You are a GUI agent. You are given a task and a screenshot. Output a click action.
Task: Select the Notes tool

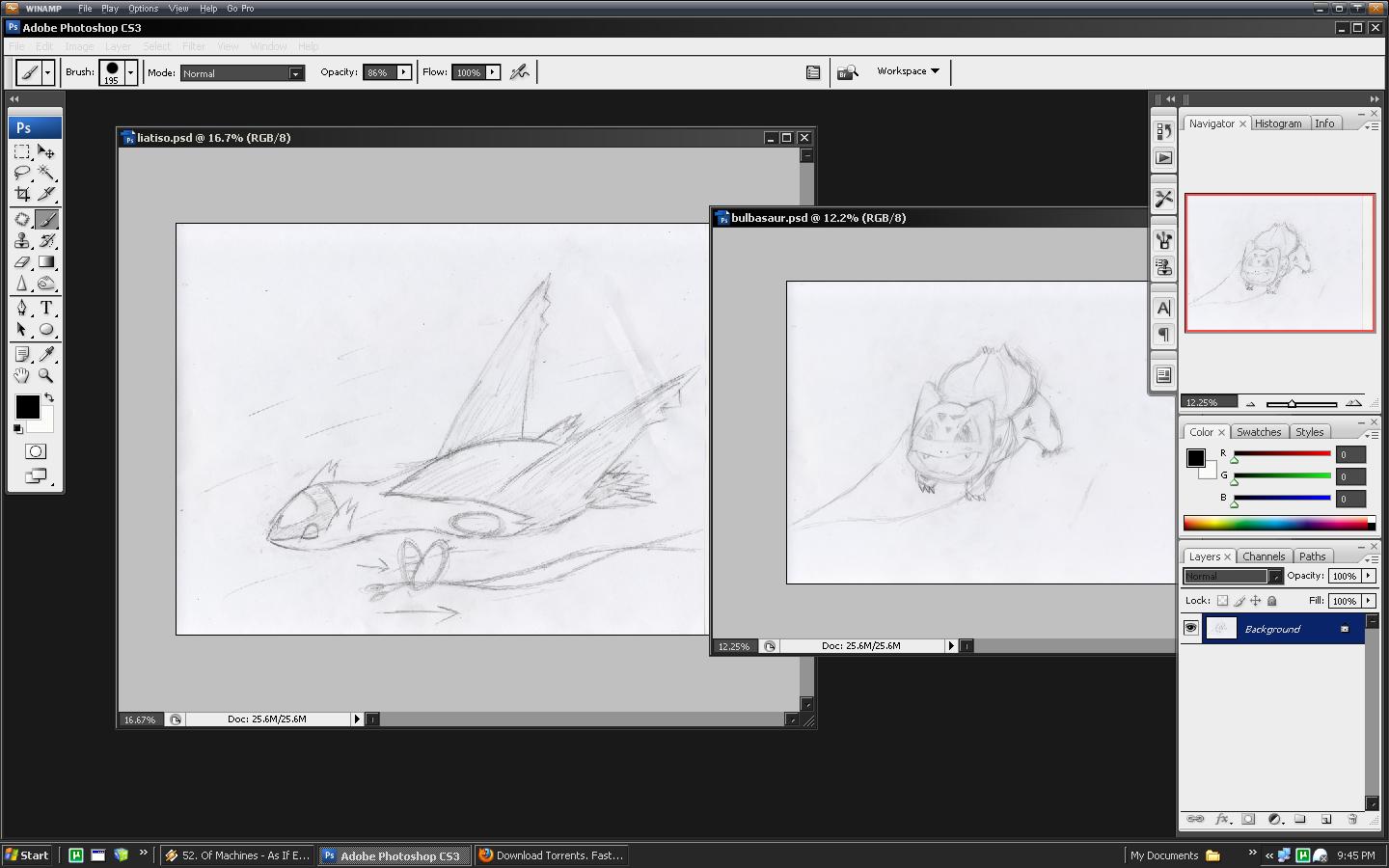click(22, 355)
